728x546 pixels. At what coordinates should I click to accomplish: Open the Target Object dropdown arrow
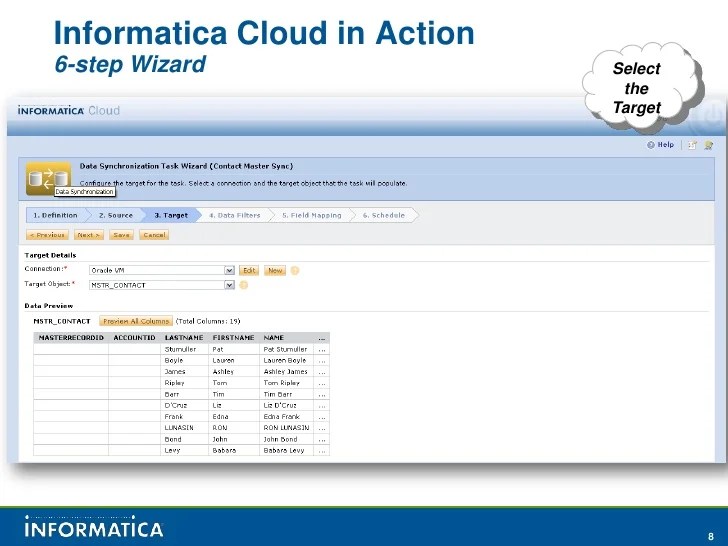[x=229, y=285]
